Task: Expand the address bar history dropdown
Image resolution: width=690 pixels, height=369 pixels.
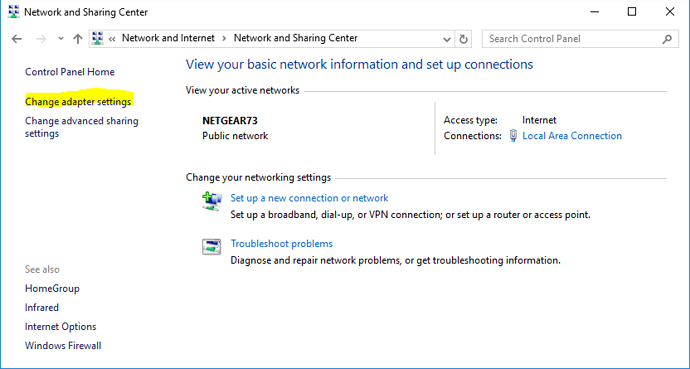Action: (447, 39)
